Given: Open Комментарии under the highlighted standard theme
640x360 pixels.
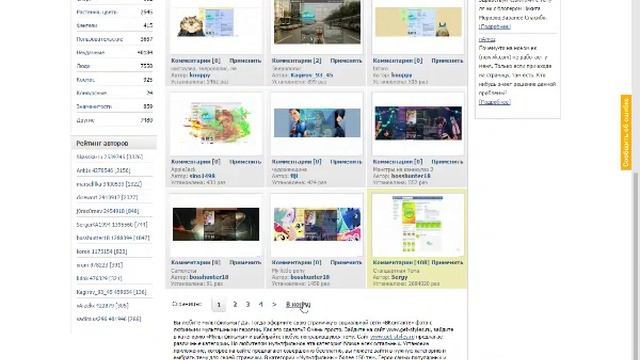Looking at the screenshot, I should click(x=401, y=262).
